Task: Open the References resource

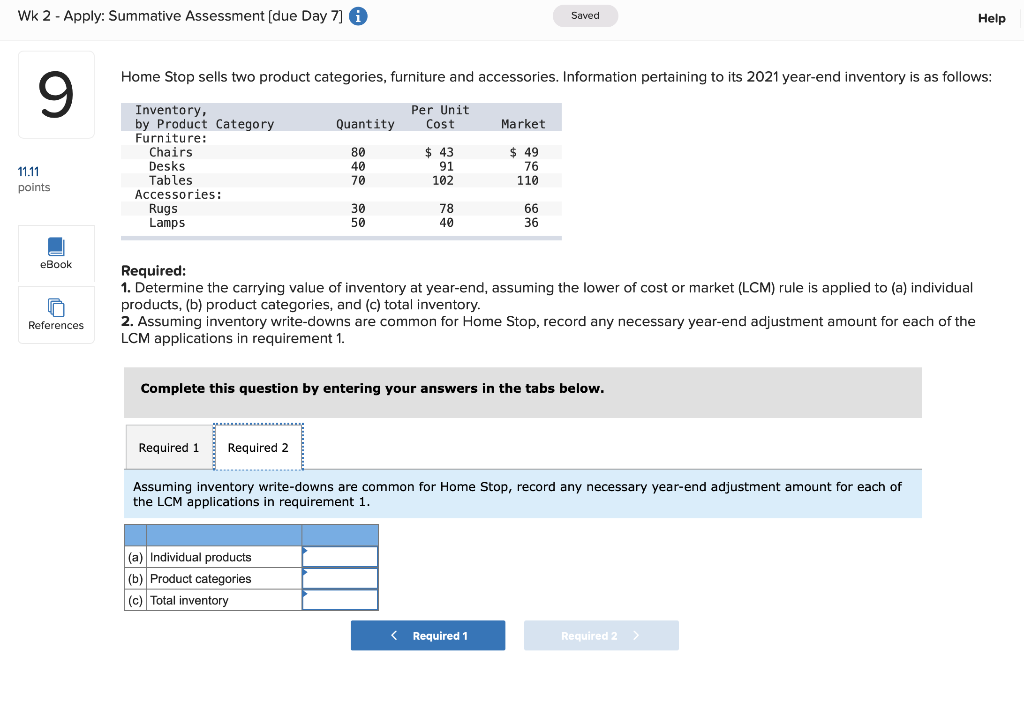Action: point(55,314)
